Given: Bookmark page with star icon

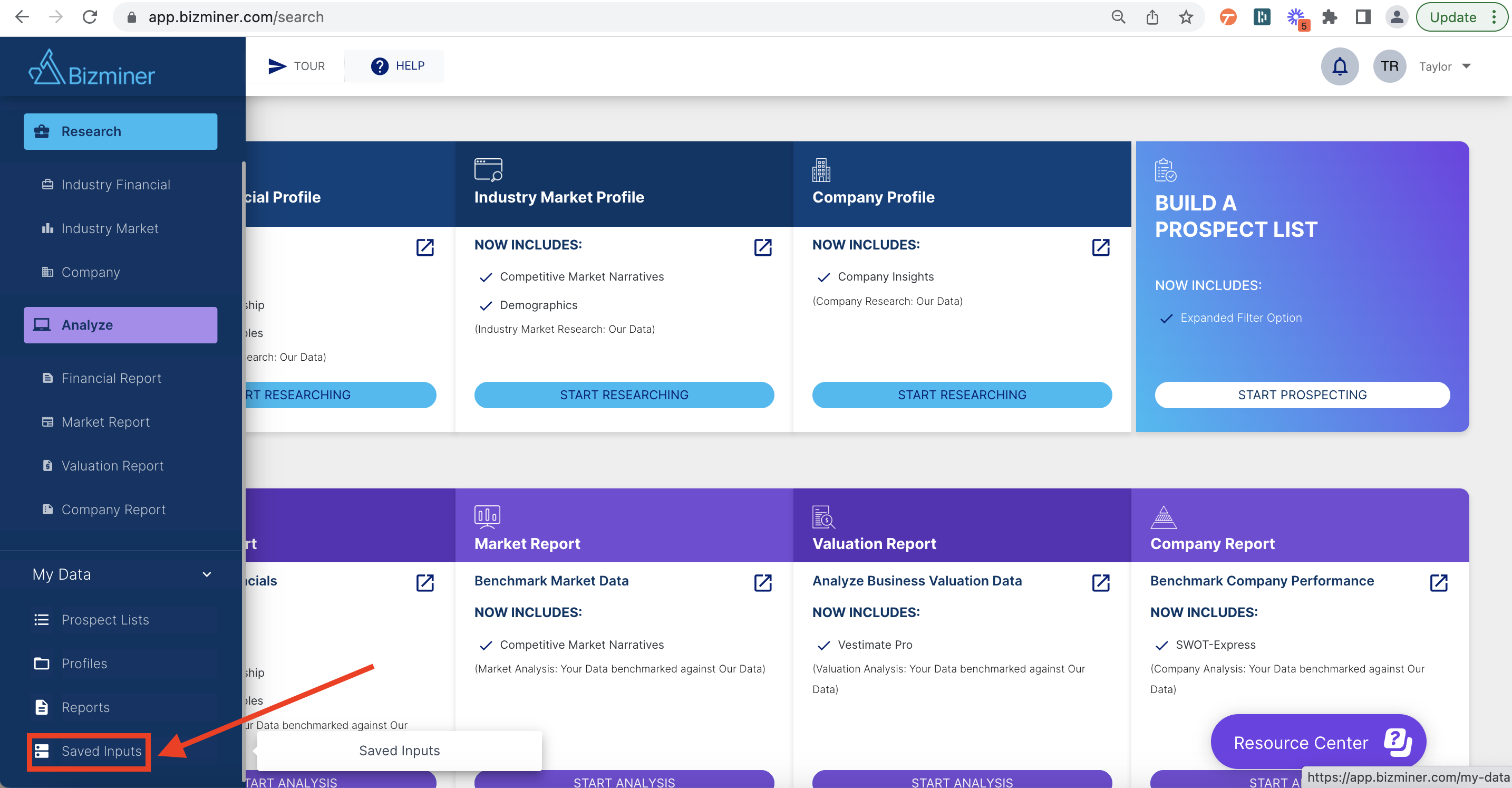Looking at the screenshot, I should click(1186, 17).
